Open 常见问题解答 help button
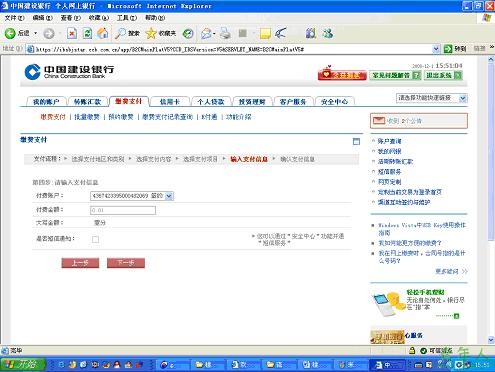Viewport: 495px width, 372px height. [395, 75]
